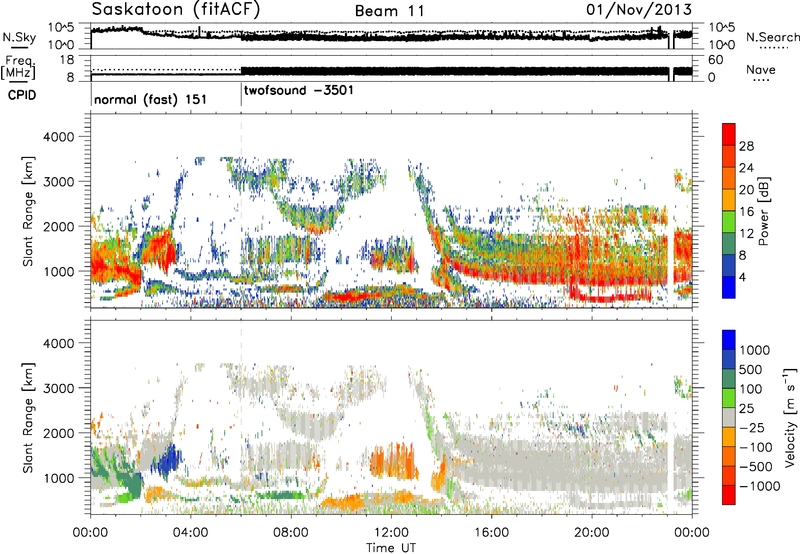The height and width of the screenshot is (554, 800).
Task: Click the '20:00' time tick label
Action: click(x=592, y=533)
